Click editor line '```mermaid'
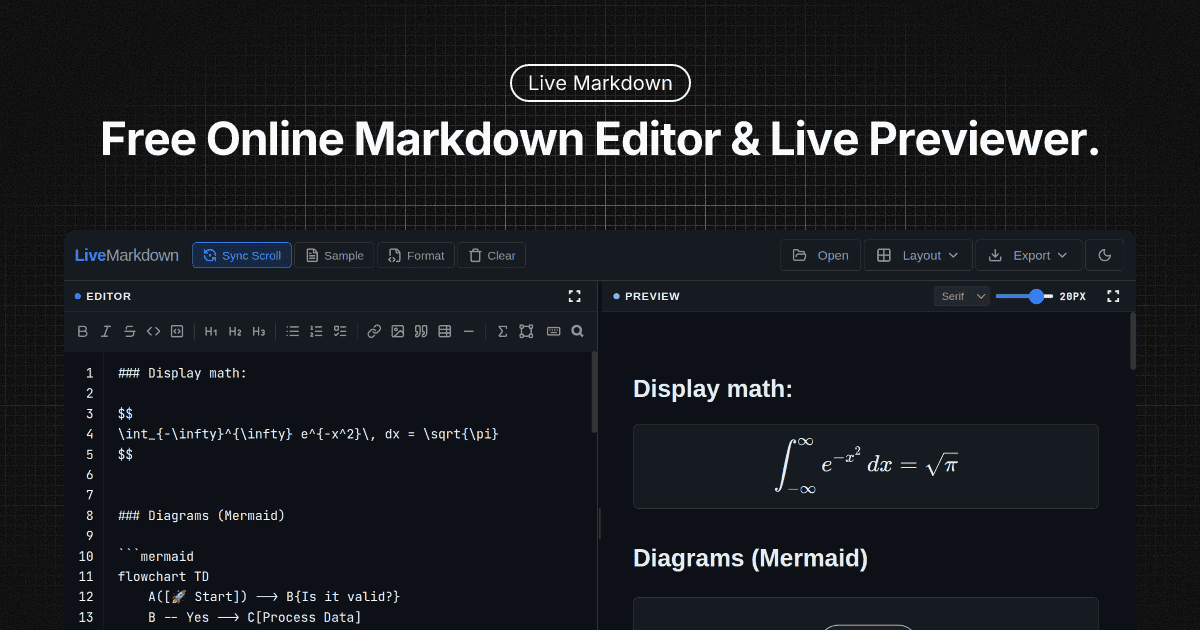This screenshot has width=1200, height=630. pyautogui.click(x=155, y=556)
